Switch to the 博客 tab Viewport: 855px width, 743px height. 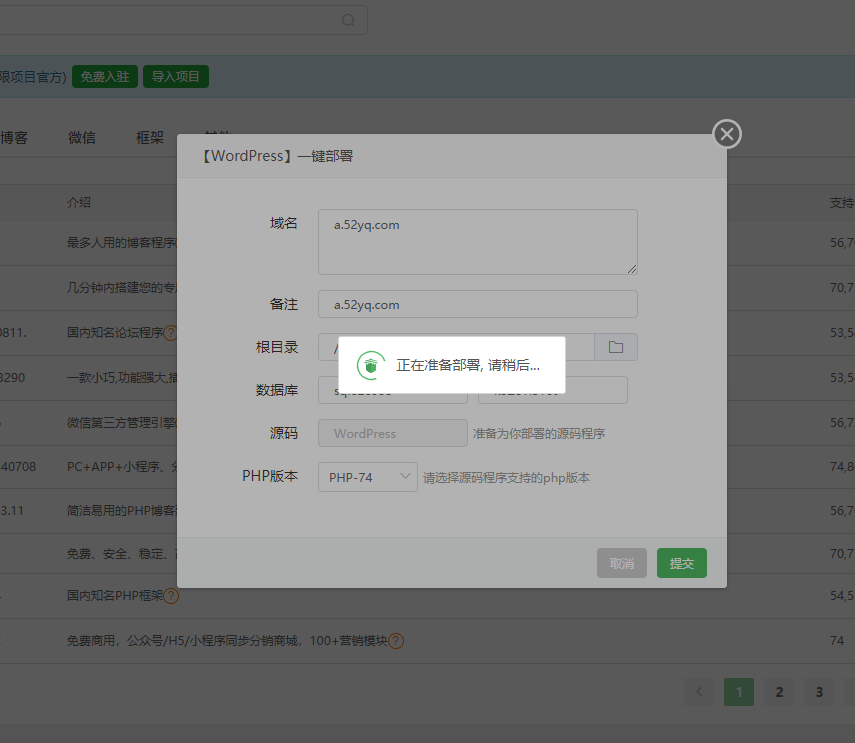[x=14, y=137]
